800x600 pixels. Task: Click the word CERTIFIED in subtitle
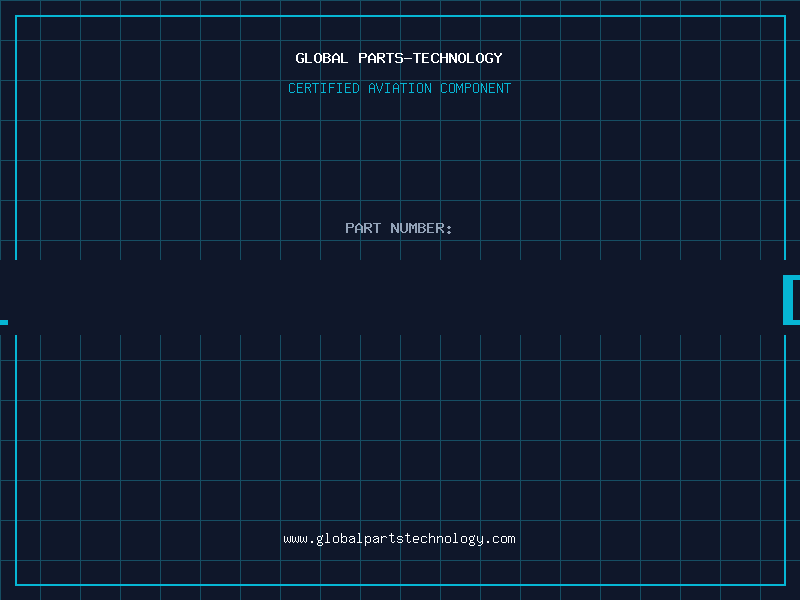324,88
